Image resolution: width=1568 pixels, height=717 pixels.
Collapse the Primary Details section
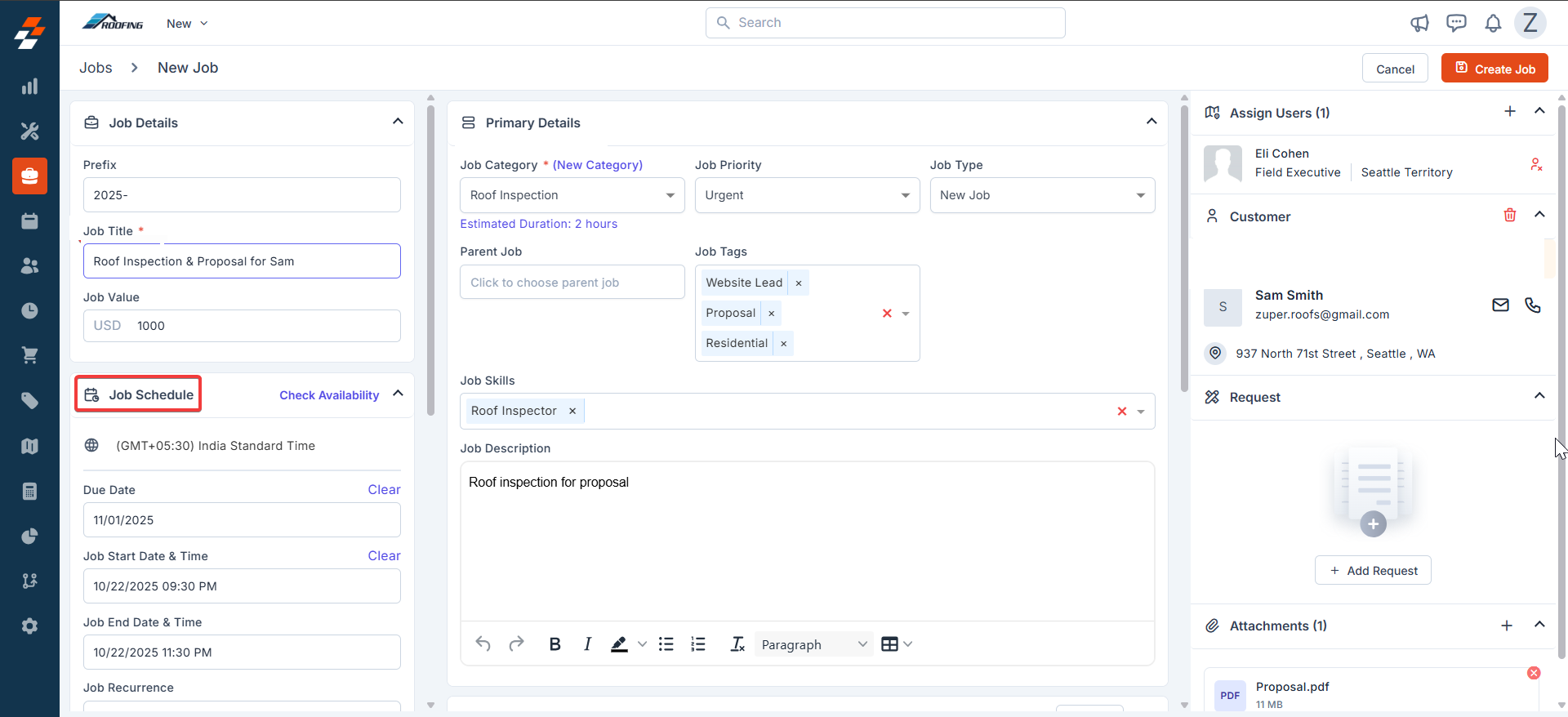click(x=1151, y=122)
